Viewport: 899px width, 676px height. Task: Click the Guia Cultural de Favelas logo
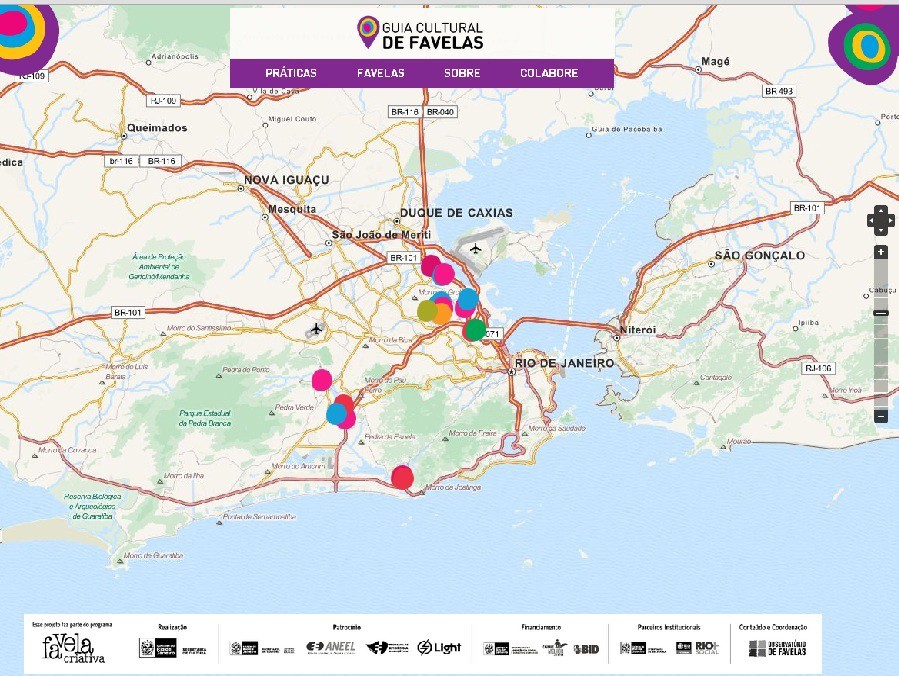pos(420,33)
